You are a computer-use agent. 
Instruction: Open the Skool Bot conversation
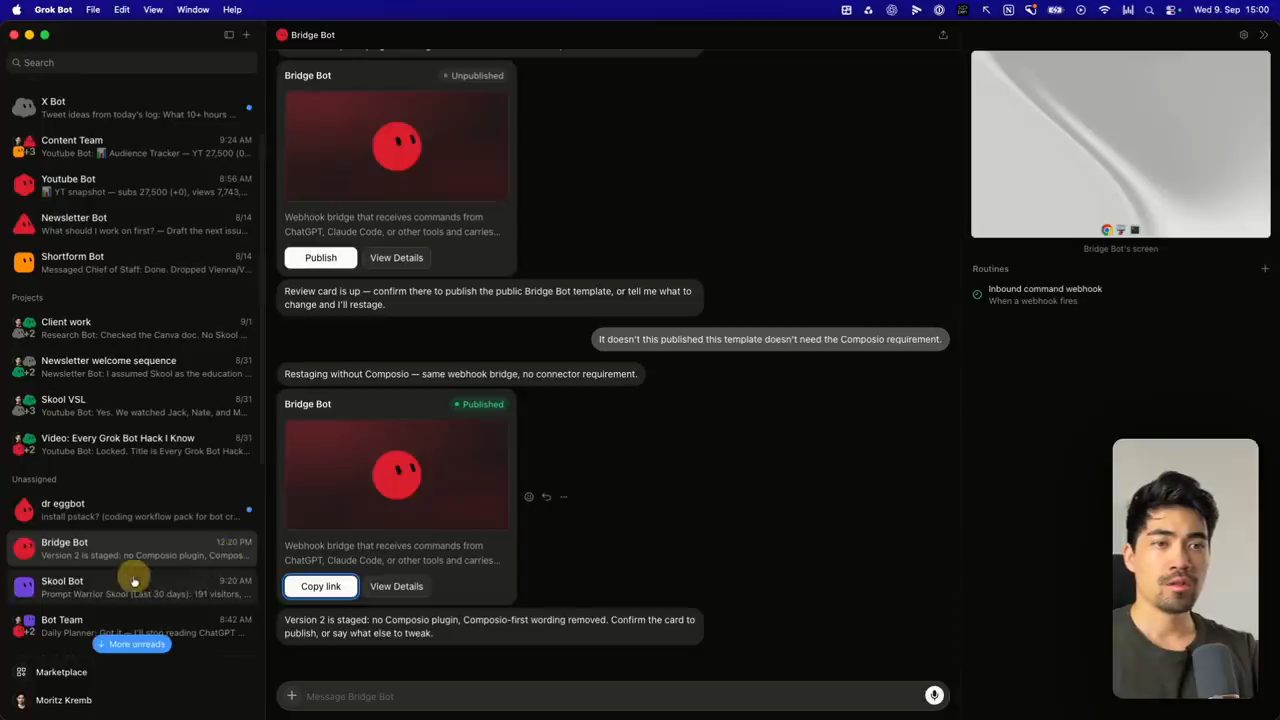(x=133, y=587)
